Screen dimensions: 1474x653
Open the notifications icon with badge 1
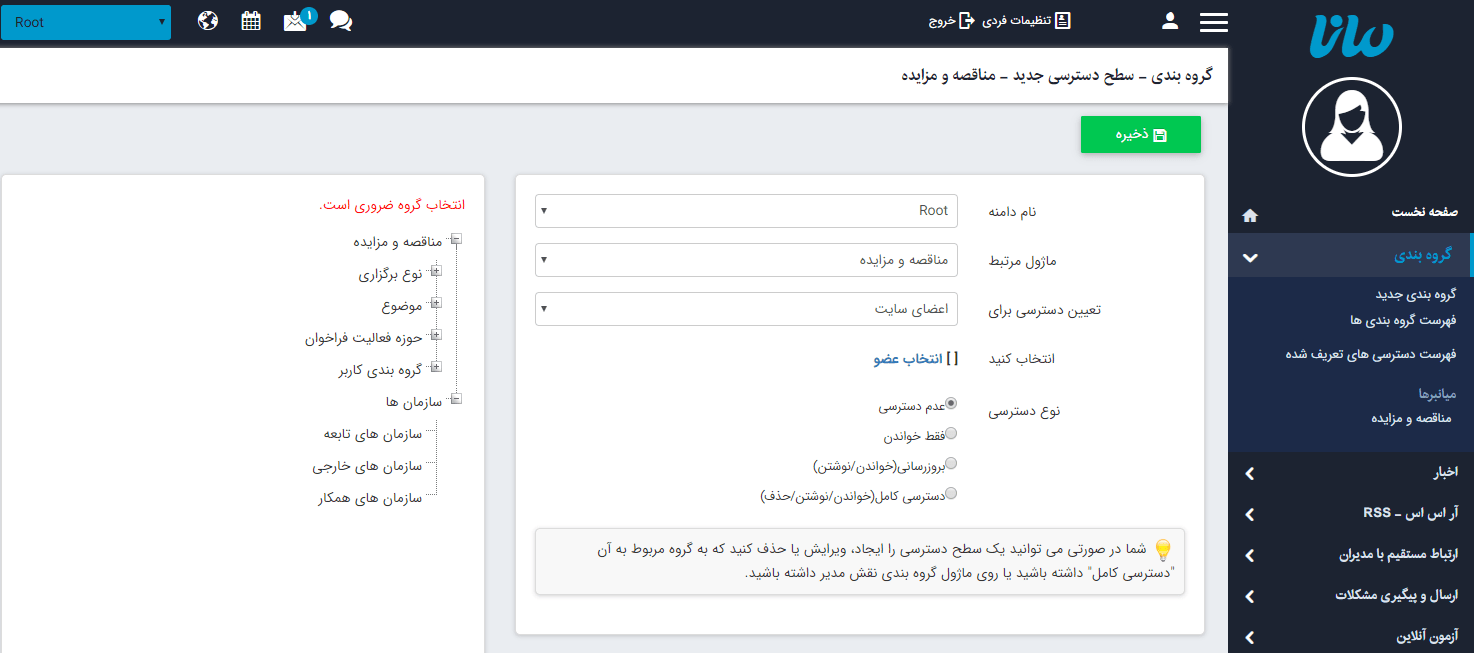295,22
